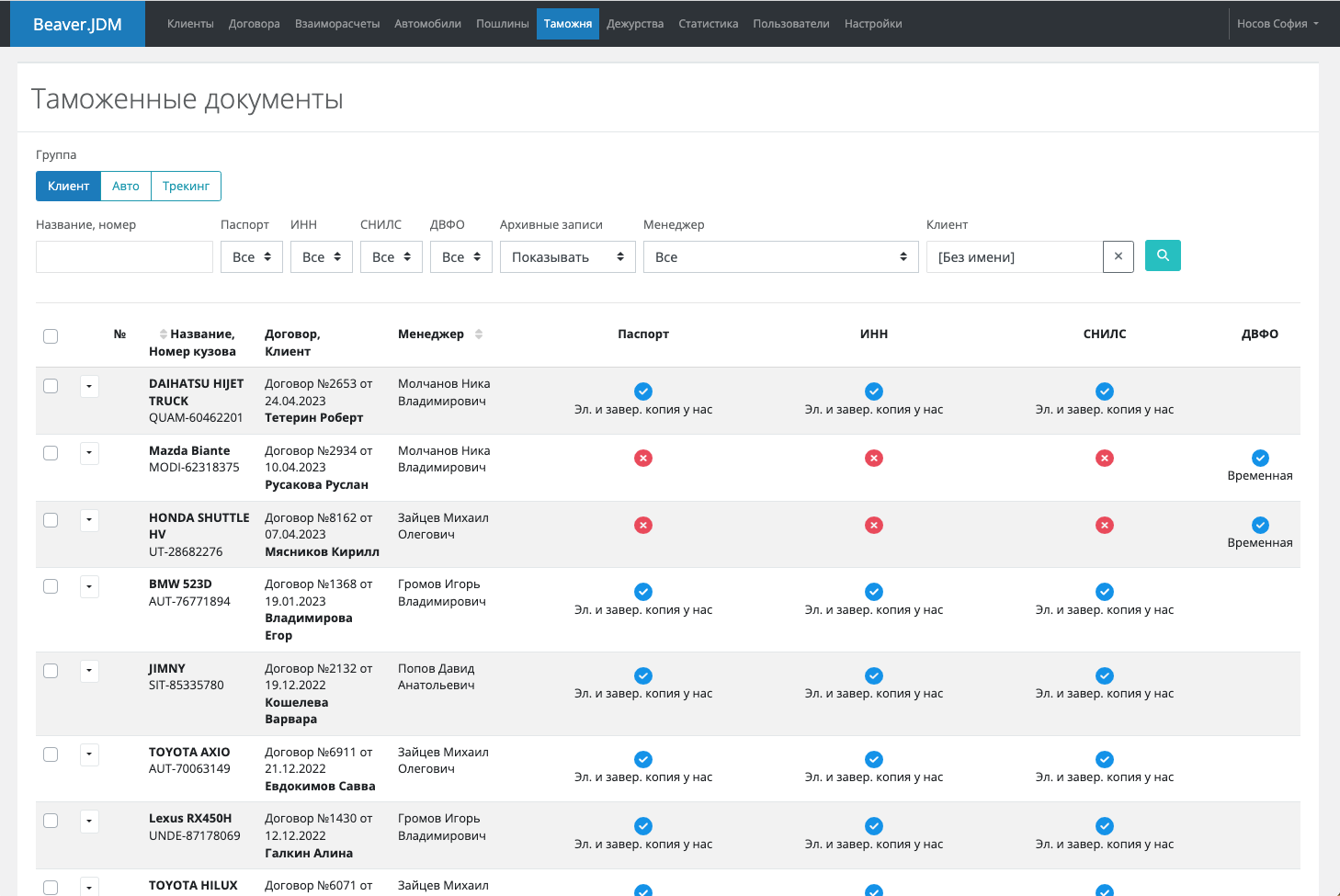Select the Трекинг group button
The width and height of the screenshot is (1340, 896).
coord(186,186)
